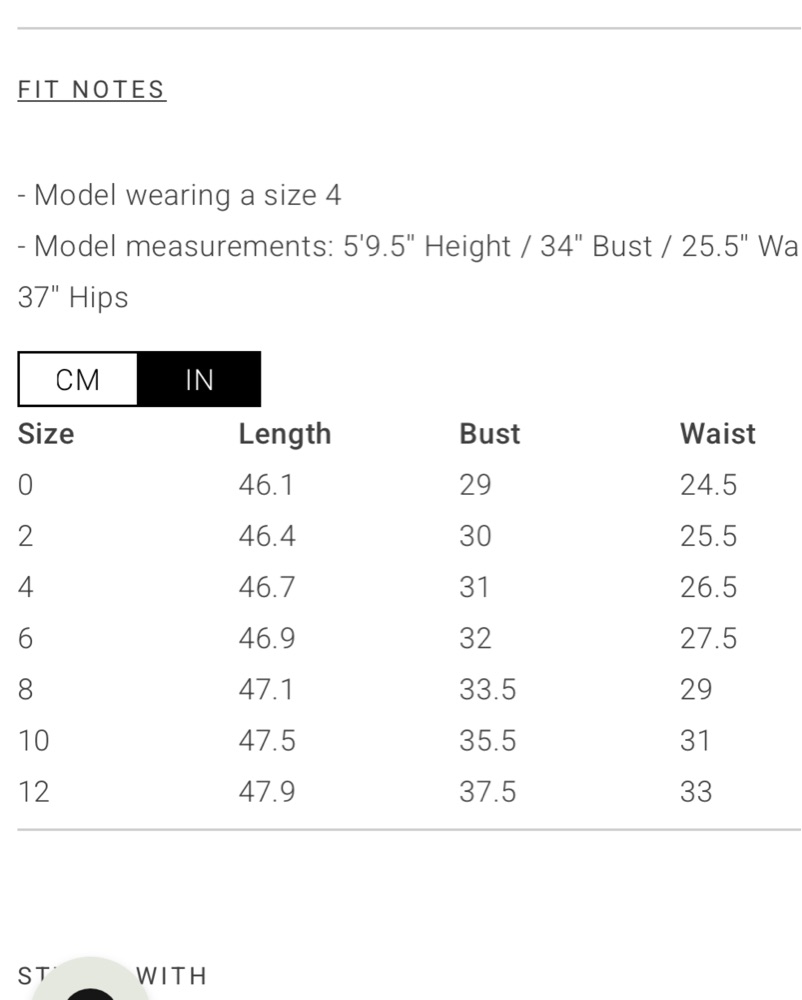
Task: Select size 6 row label
Action: [x=26, y=638]
